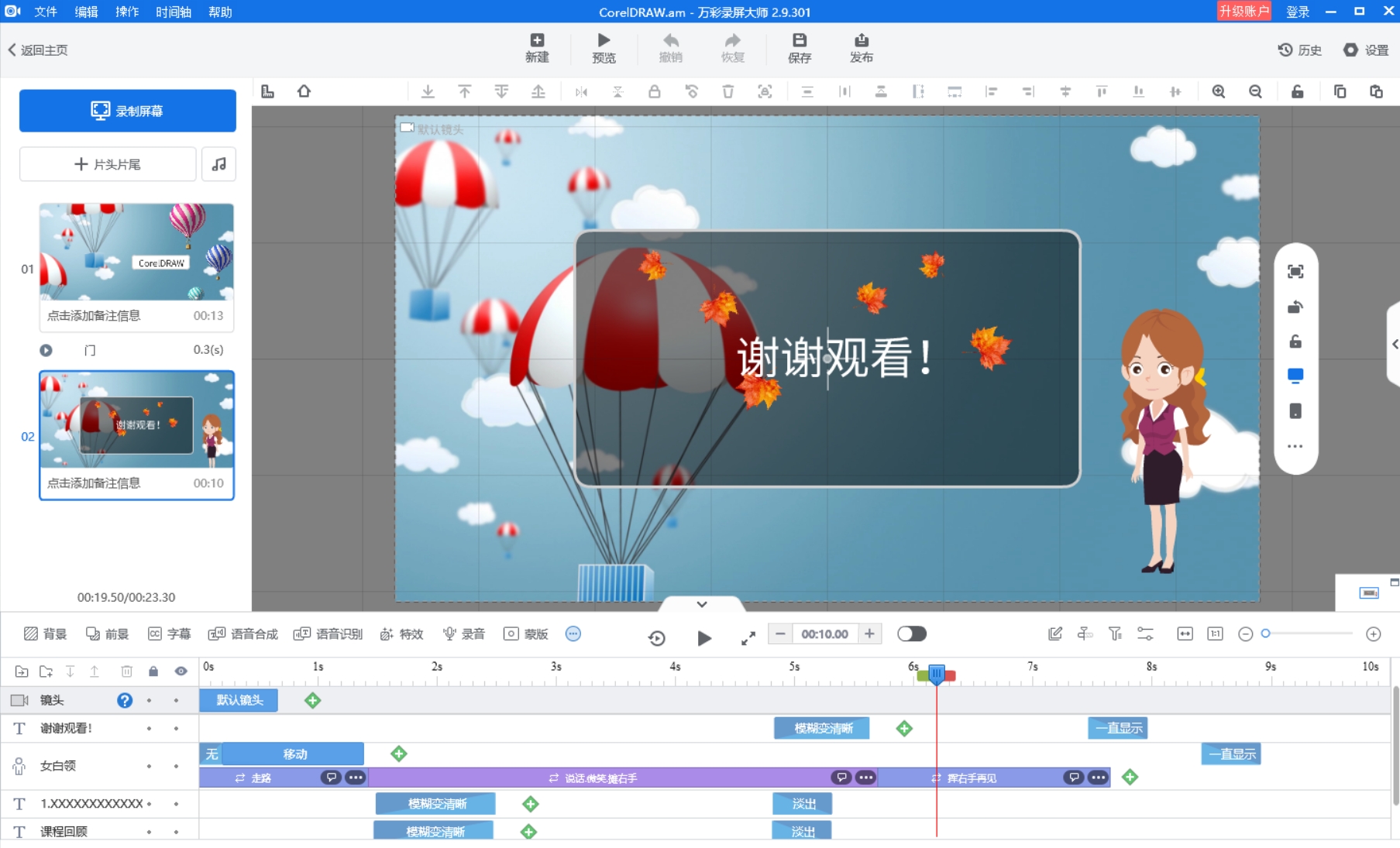Adjust the timeline zoom slider handle
The image size is (1400, 848).
tap(1265, 633)
